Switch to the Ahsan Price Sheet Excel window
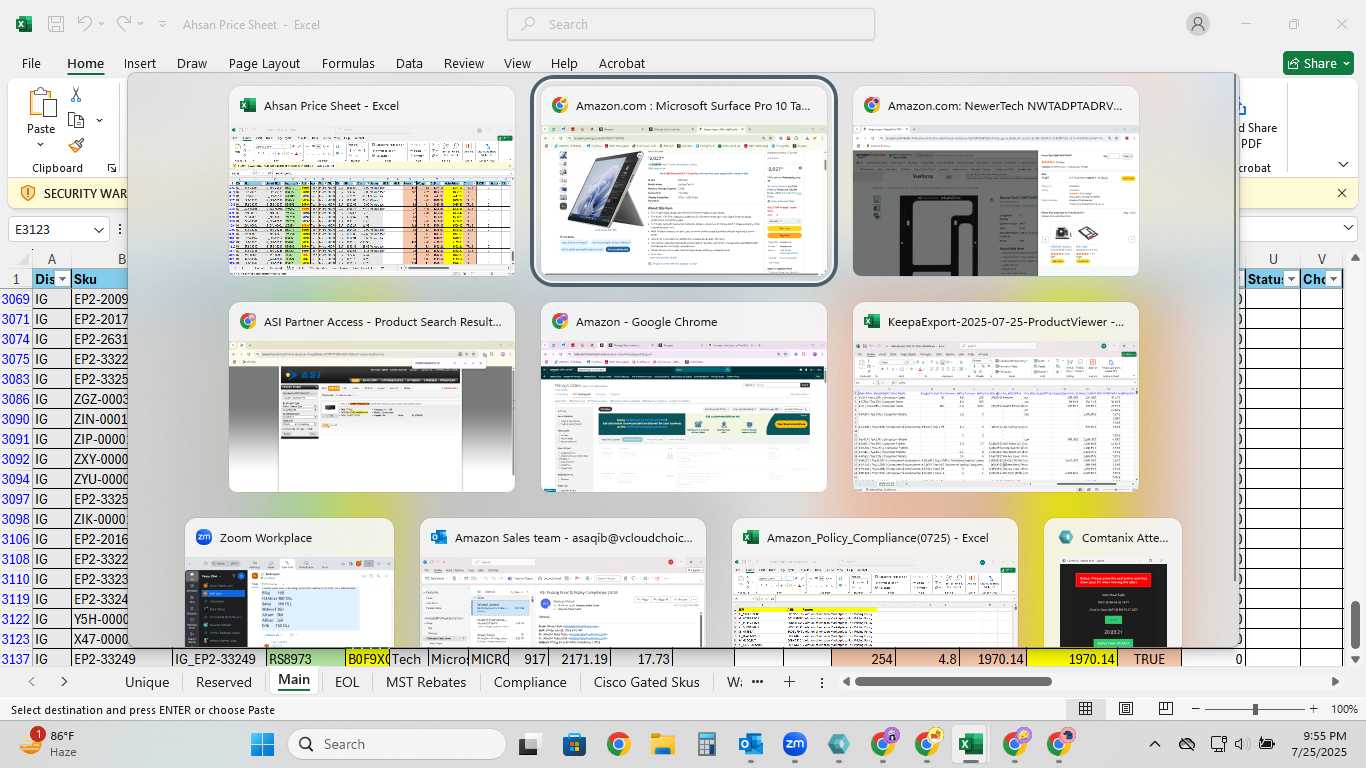The image size is (1366, 768). (372, 181)
